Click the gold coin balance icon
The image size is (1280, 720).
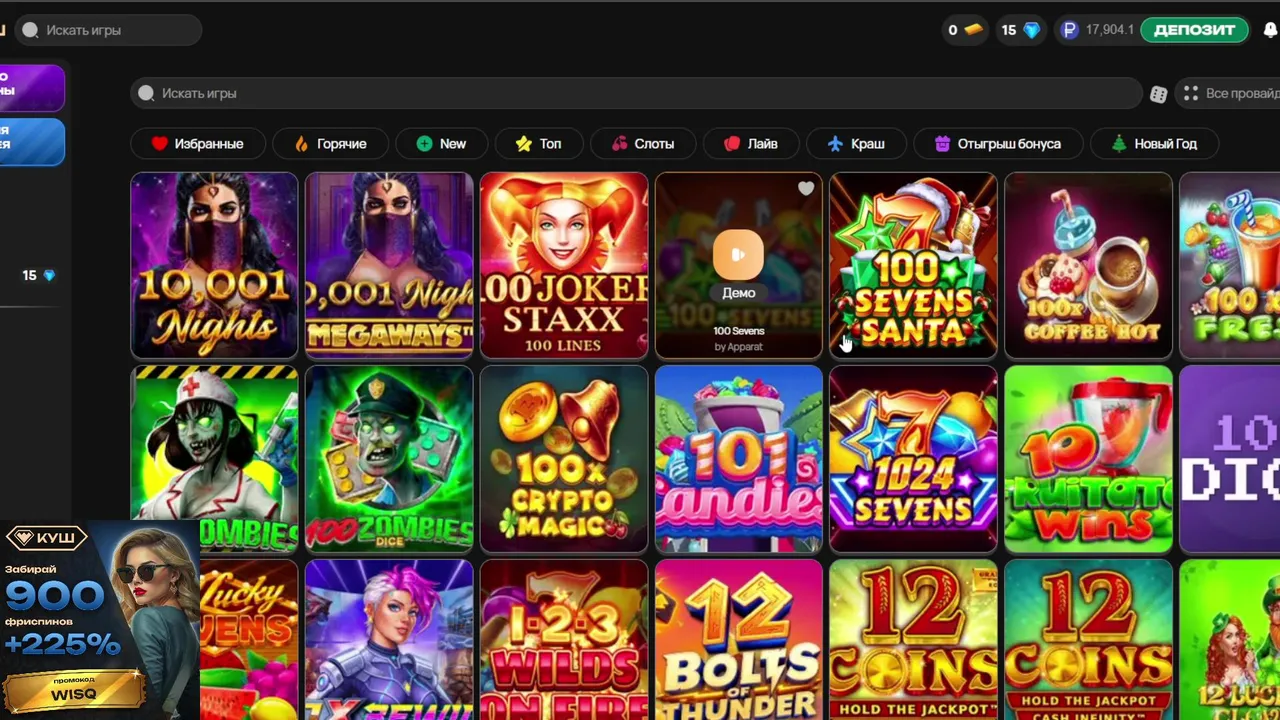(972, 30)
